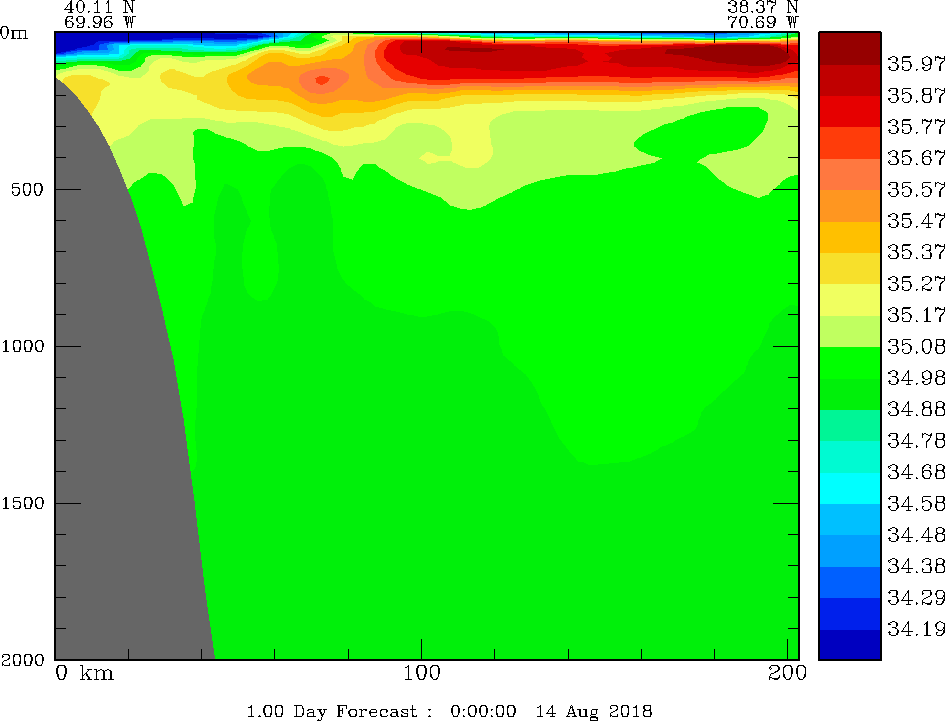Click the 34.98 colorbar label
This screenshot has width=945, height=721.
click(x=915, y=377)
